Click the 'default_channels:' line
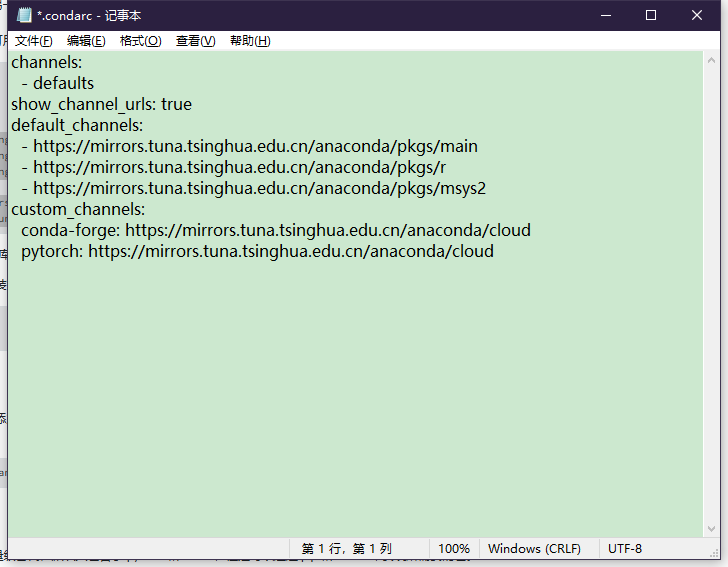The height and width of the screenshot is (567, 728). tap(77, 125)
